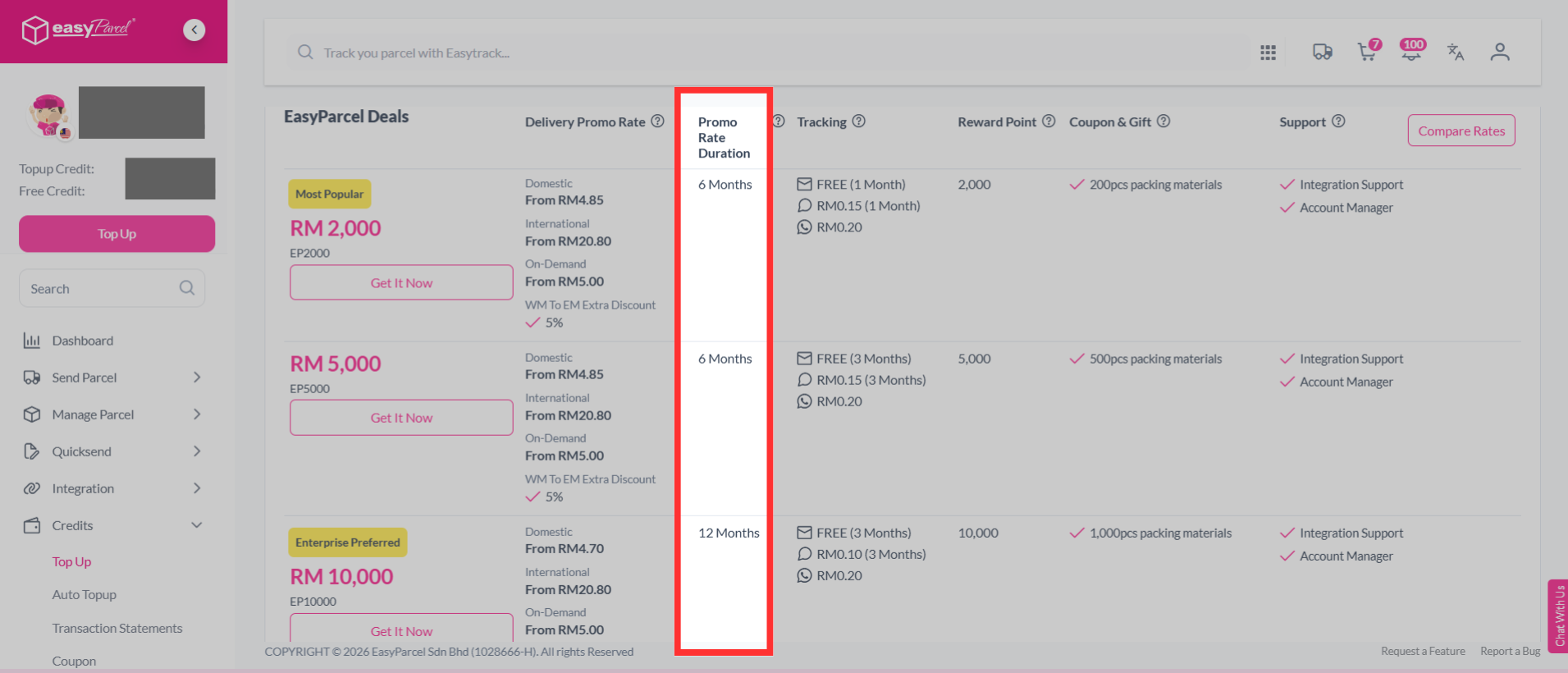The image size is (1568, 673).
Task: Open the user account profile icon
Action: pyautogui.click(x=1500, y=53)
